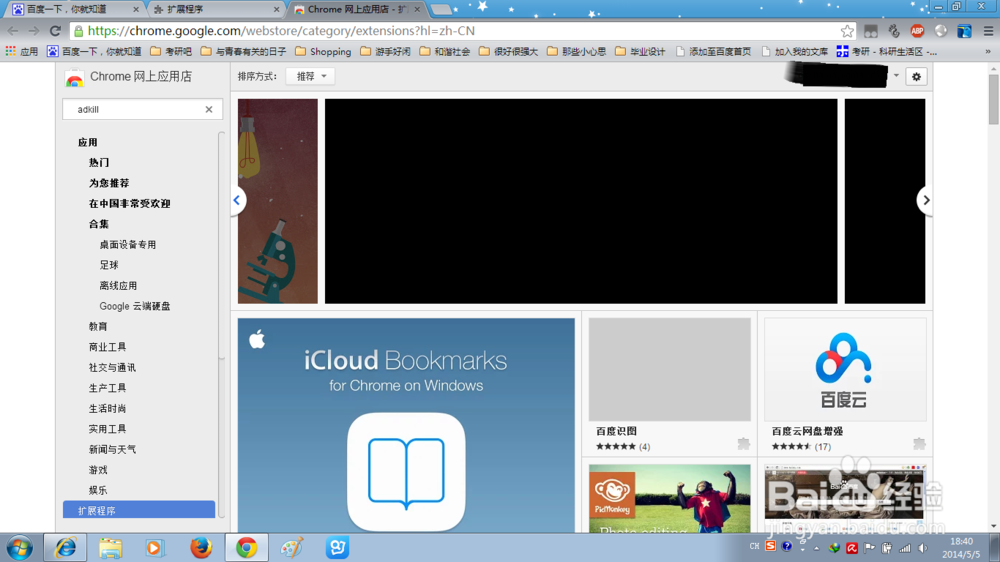
Task: Select 桌面设备专用 collection
Action: pos(128,244)
